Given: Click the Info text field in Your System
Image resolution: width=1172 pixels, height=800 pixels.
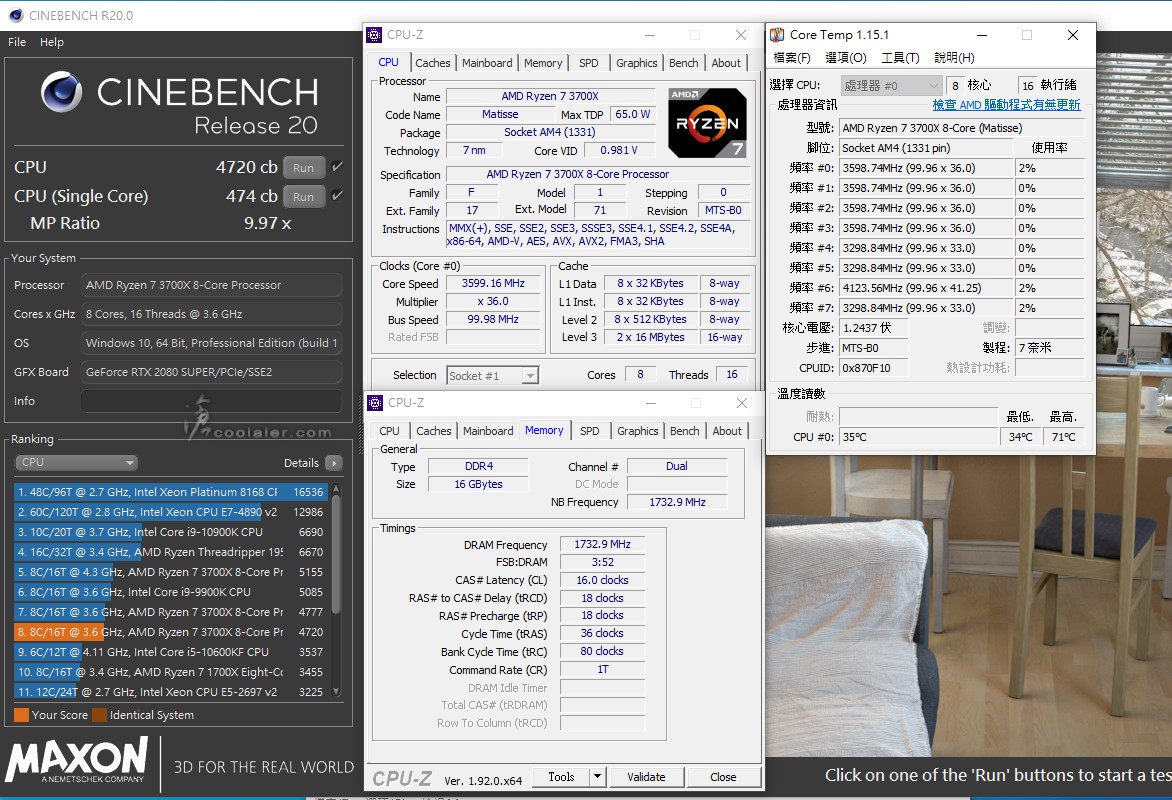Looking at the screenshot, I should (211, 401).
